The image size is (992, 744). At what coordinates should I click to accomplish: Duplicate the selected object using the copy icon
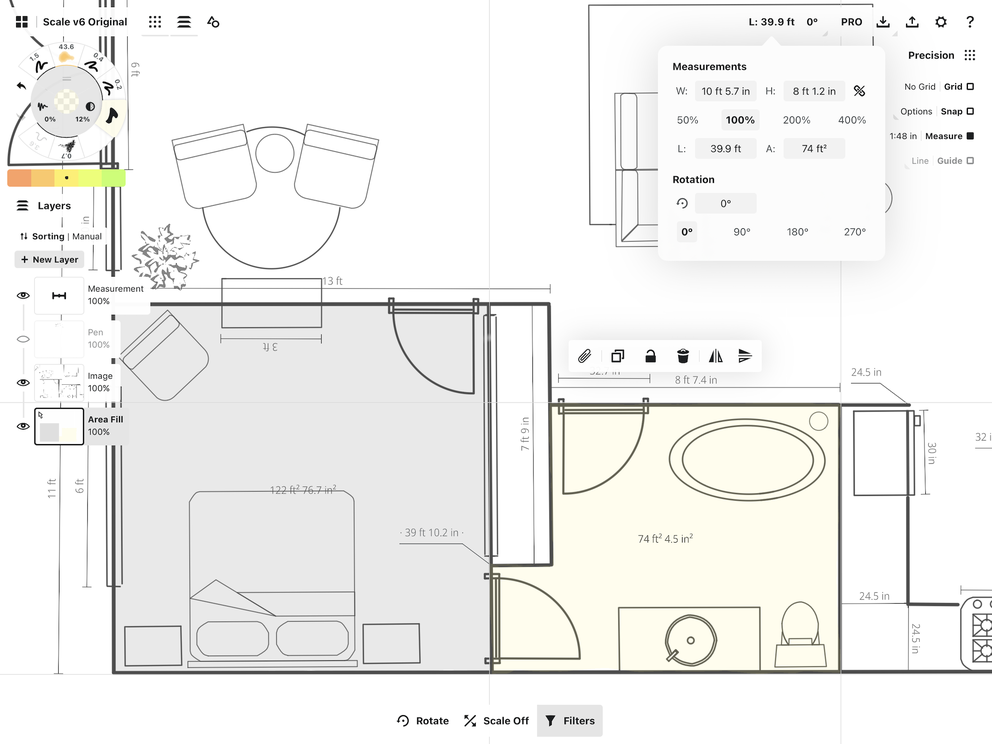[617, 355]
